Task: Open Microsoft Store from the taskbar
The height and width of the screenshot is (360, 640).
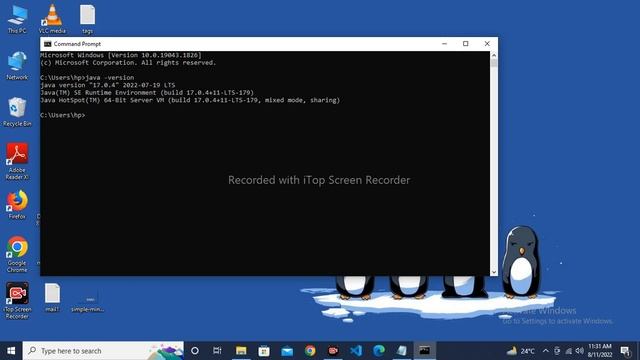Action: tap(264, 351)
